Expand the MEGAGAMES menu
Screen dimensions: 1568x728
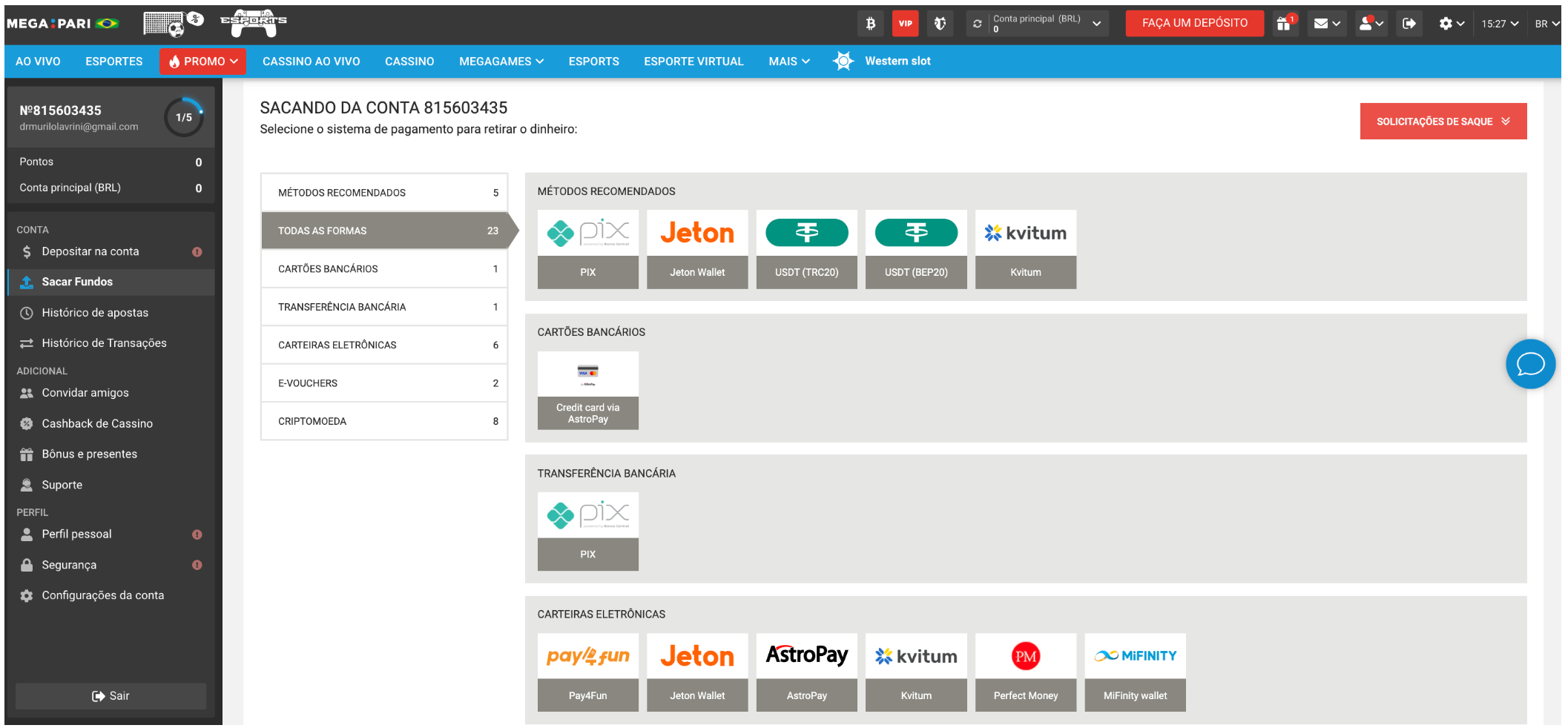point(501,62)
